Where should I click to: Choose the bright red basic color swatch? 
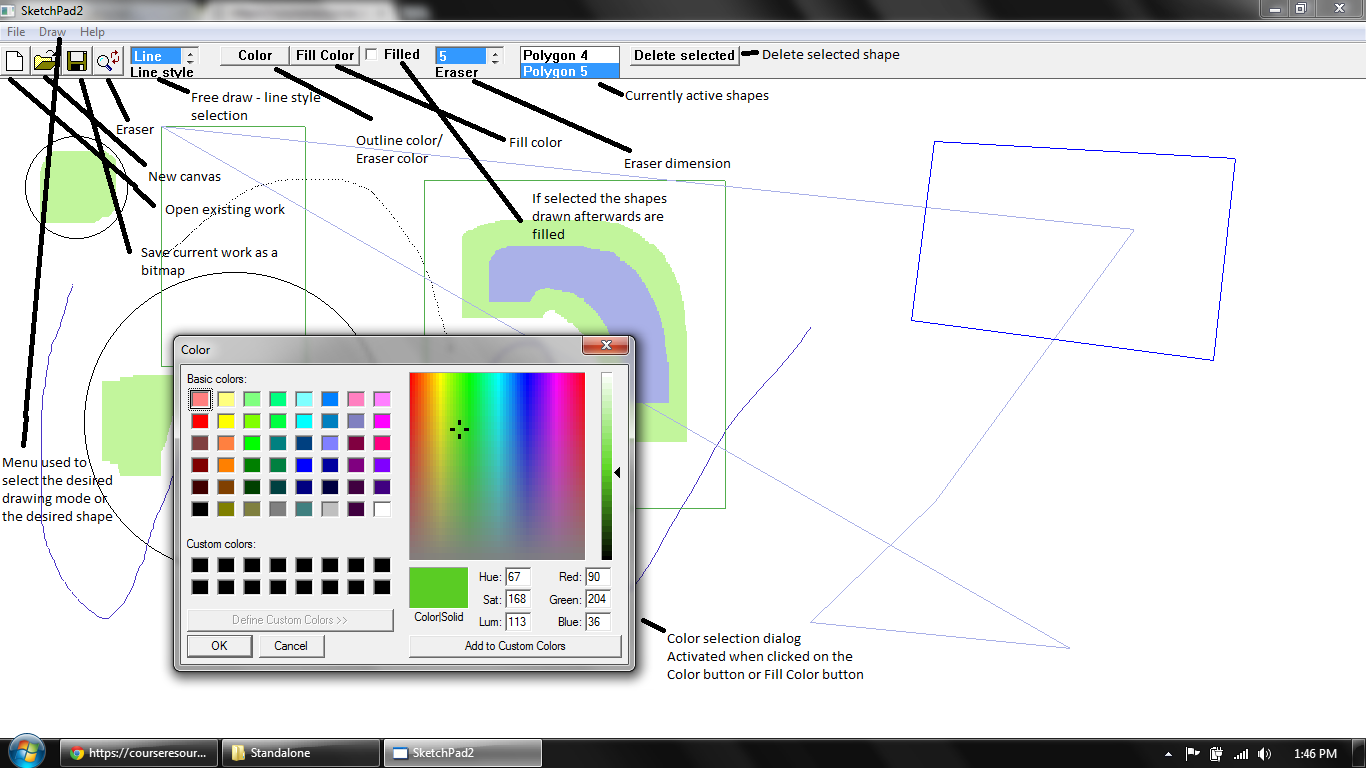pos(200,421)
